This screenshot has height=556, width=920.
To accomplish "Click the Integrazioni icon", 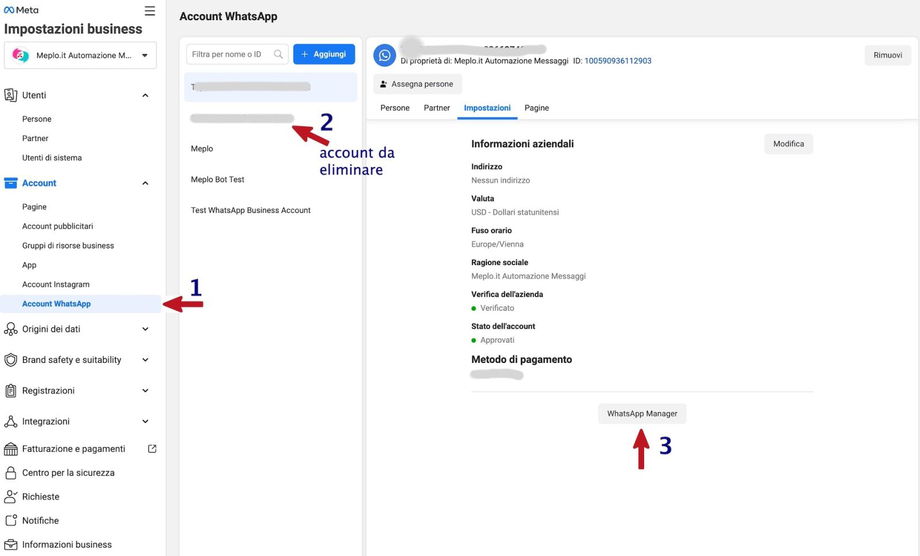I will pos(11,421).
